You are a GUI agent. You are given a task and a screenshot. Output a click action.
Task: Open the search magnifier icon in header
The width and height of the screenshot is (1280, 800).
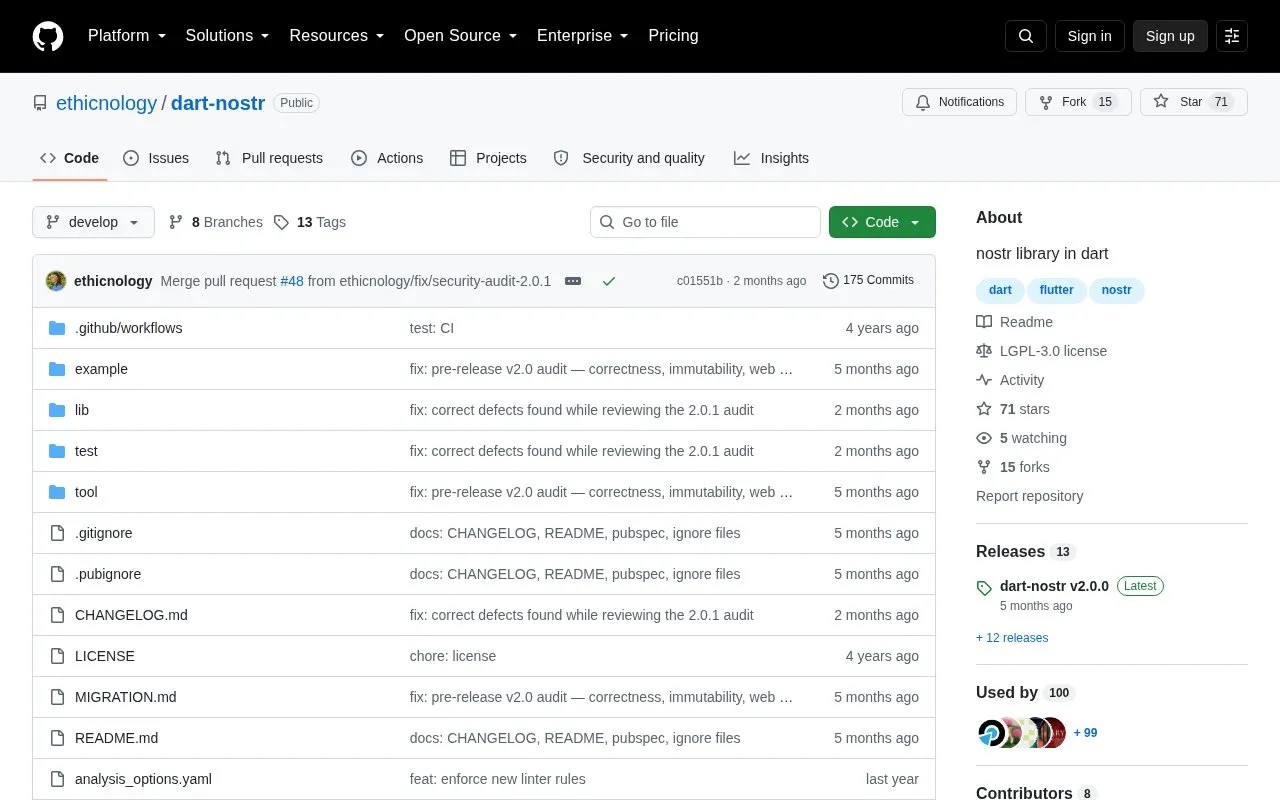pyautogui.click(x=1026, y=36)
